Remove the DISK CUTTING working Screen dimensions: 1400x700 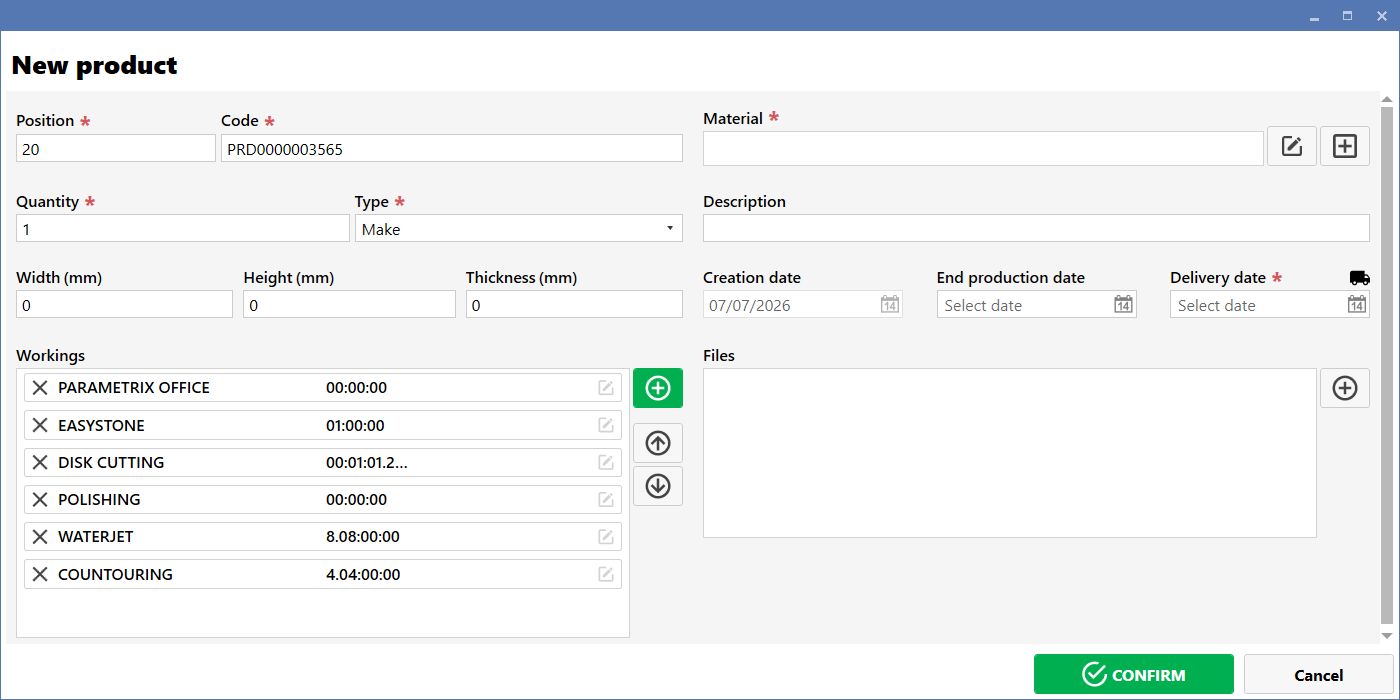coord(40,462)
